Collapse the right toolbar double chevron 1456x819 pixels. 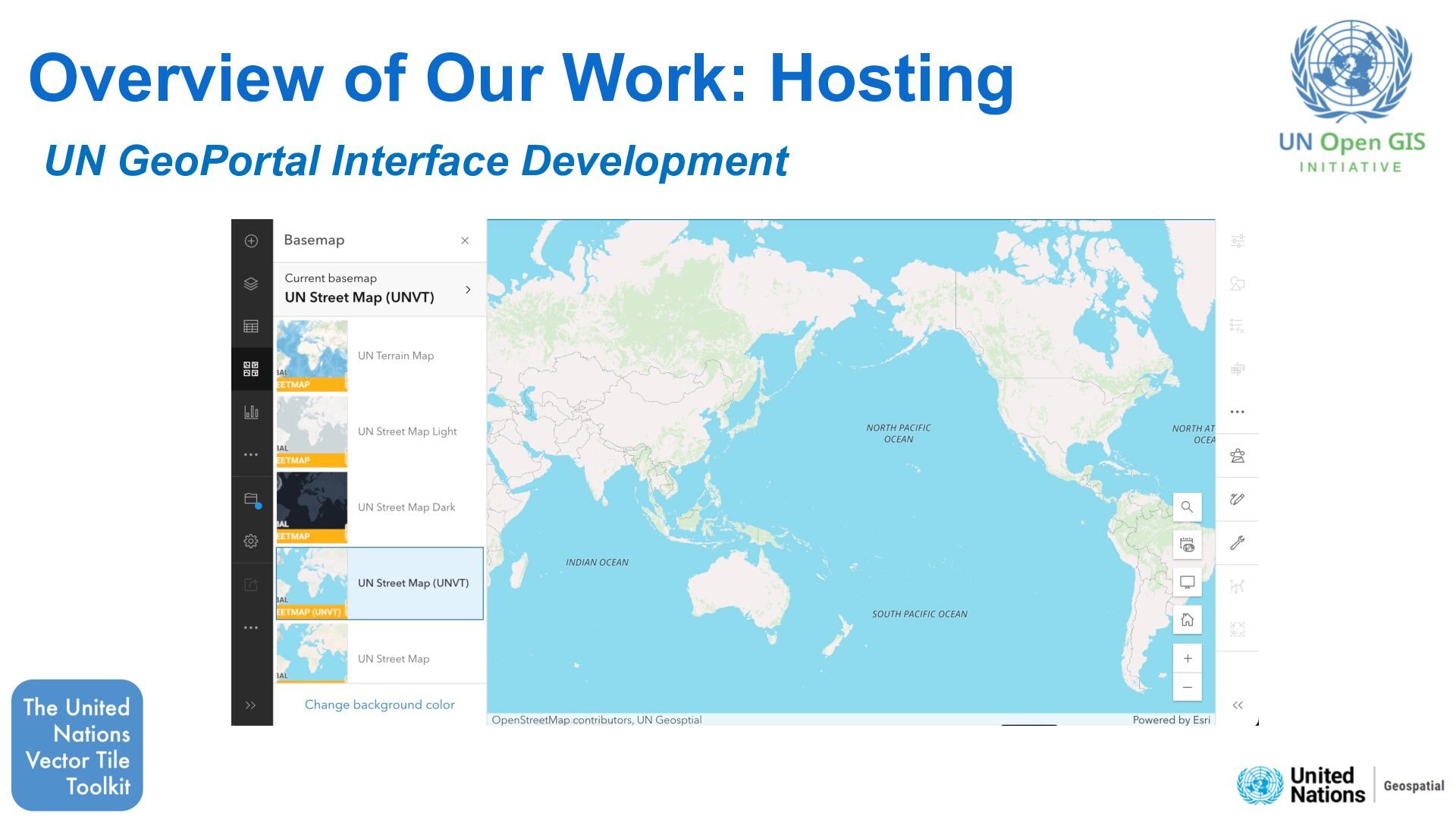[x=1238, y=705]
